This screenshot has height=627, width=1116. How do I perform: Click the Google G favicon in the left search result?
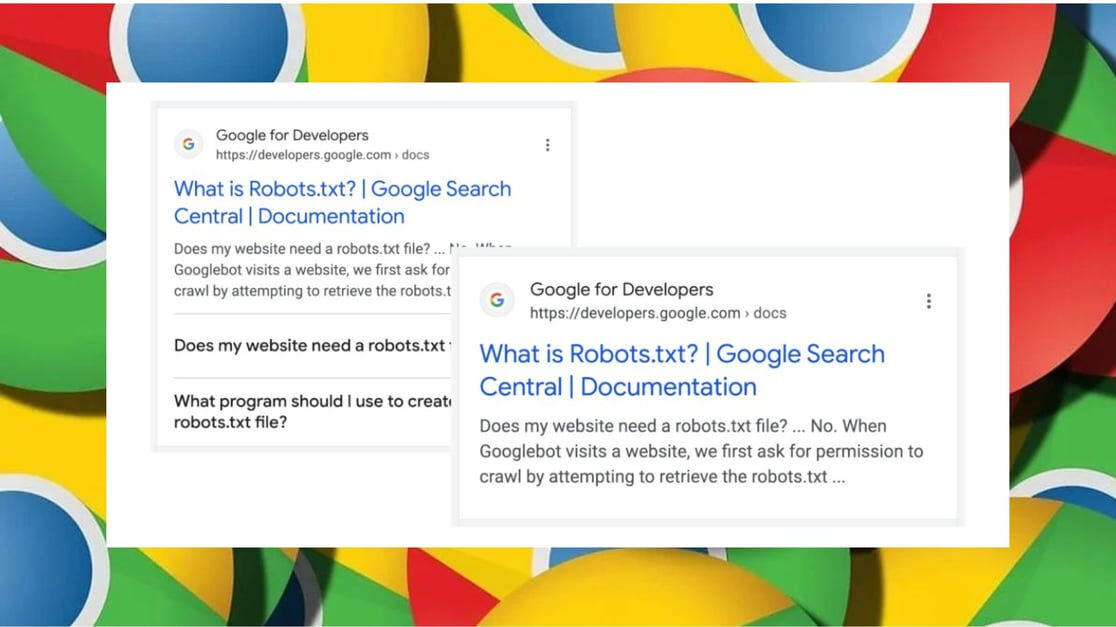point(189,144)
